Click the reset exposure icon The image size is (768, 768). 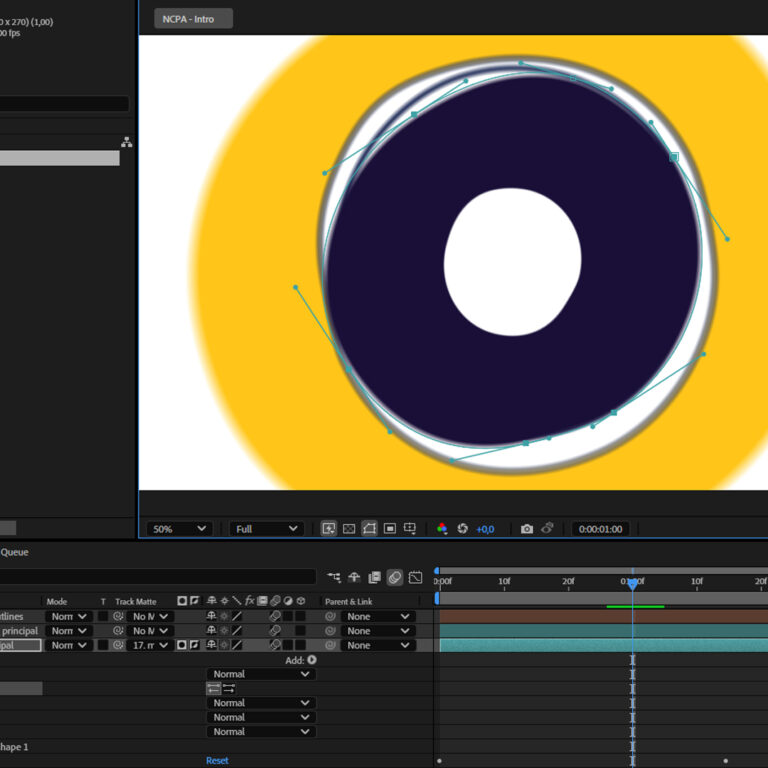(462, 529)
